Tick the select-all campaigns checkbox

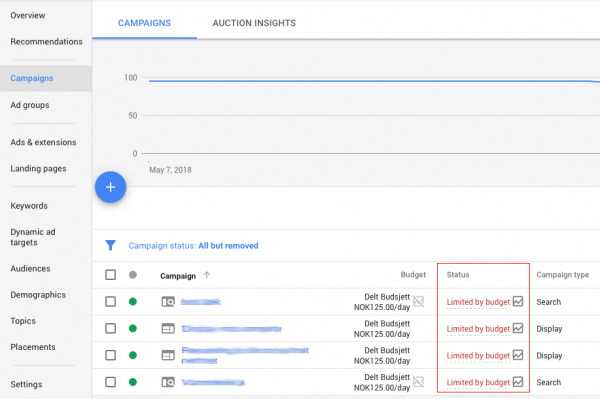pos(111,275)
